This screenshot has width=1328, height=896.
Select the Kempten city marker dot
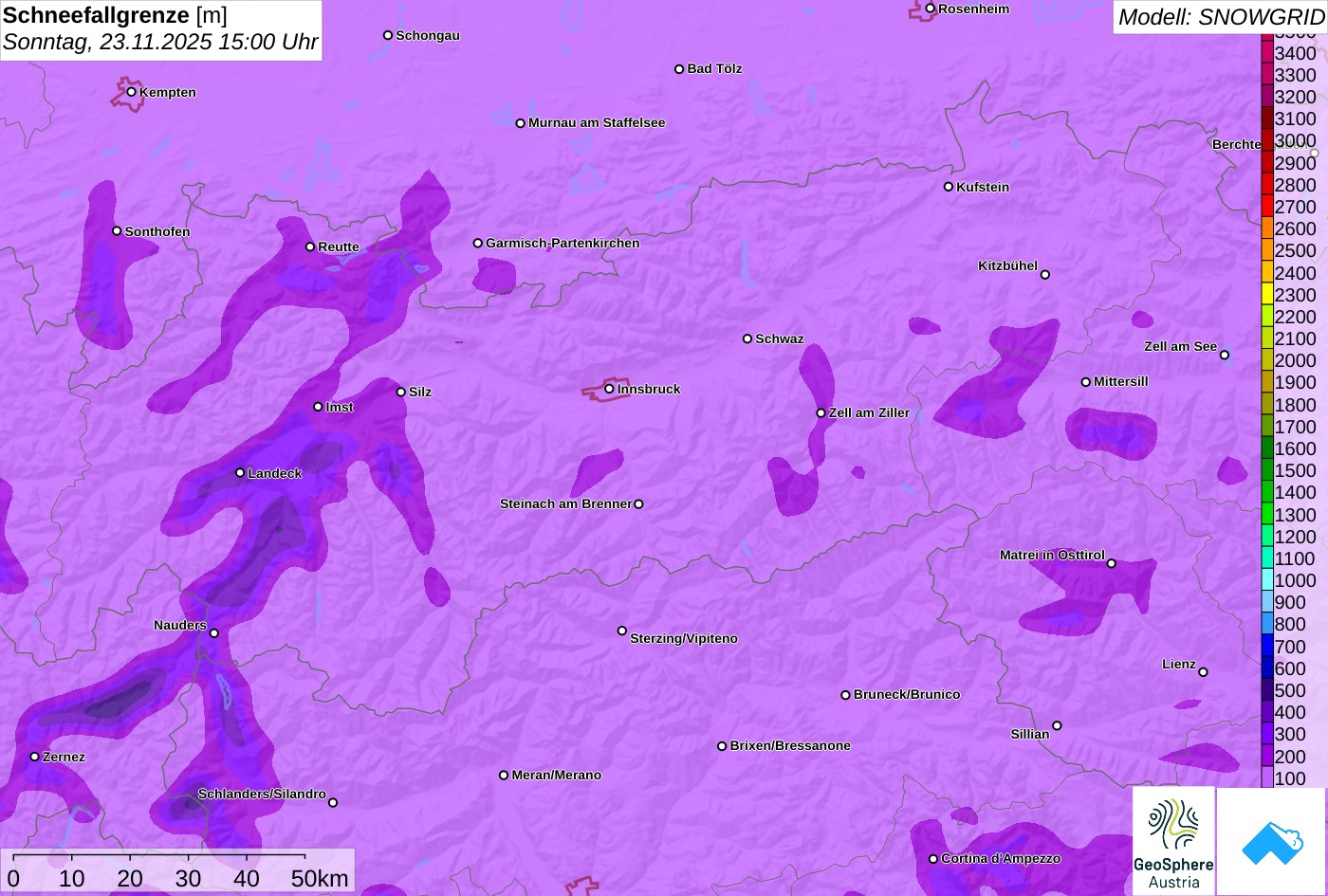pos(132,92)
